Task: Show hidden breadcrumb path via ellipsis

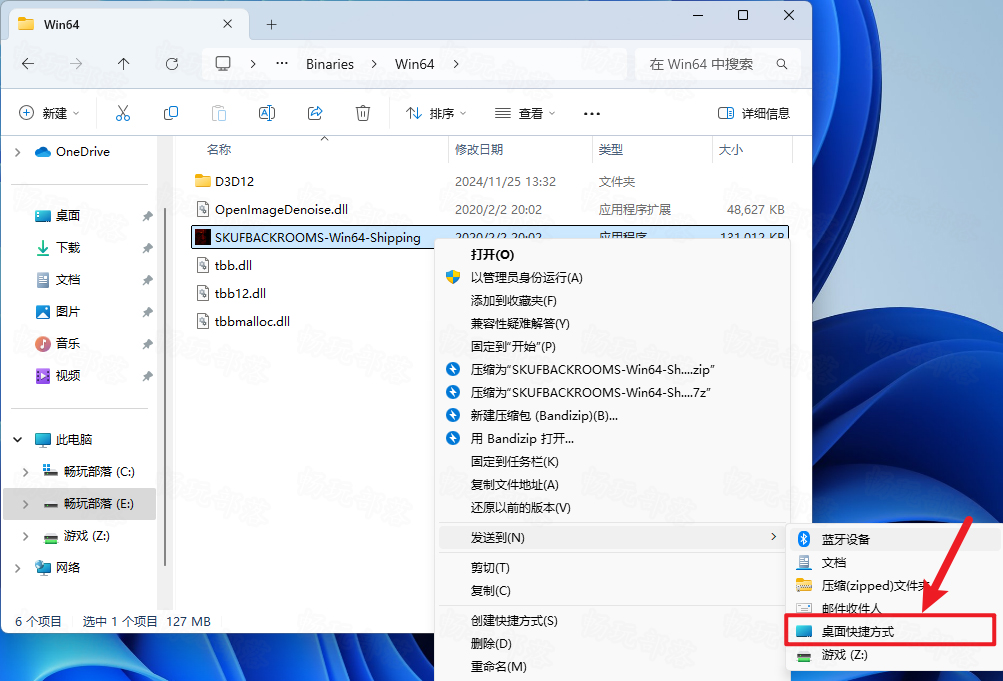Action: point(281,64)
